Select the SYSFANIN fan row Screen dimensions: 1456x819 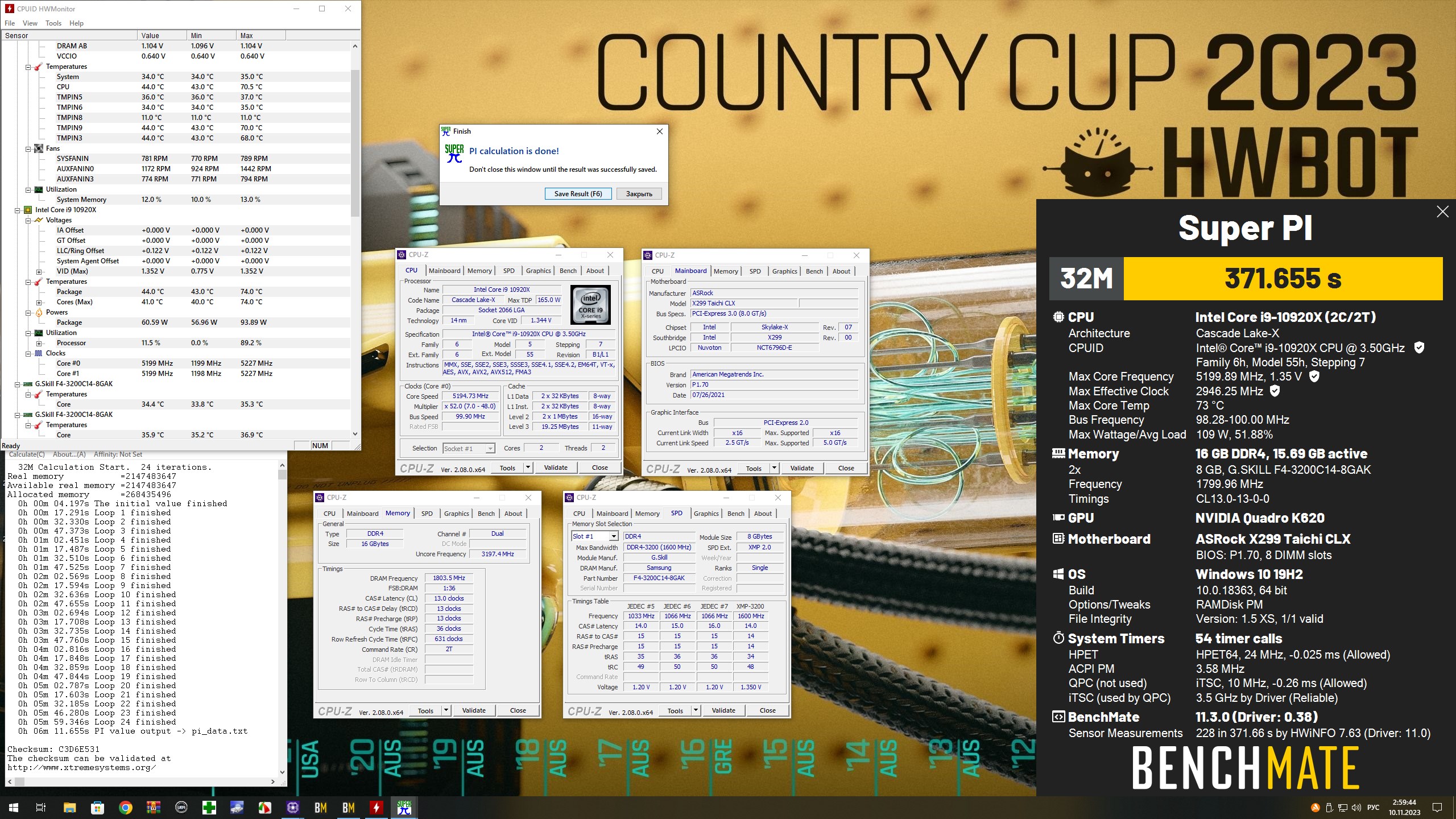coord(176,159)
